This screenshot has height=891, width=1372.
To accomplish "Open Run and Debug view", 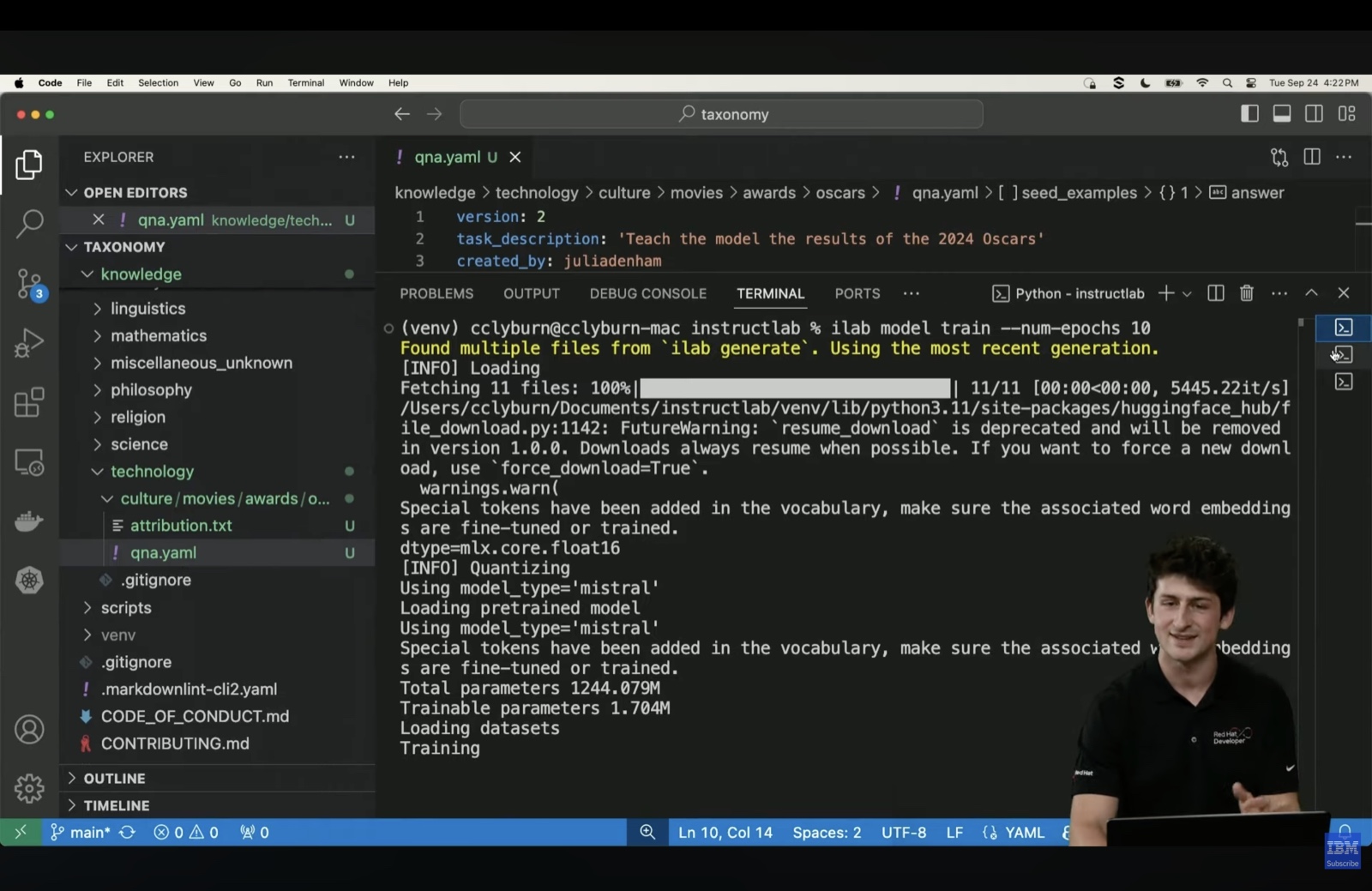I will point(29,342).
